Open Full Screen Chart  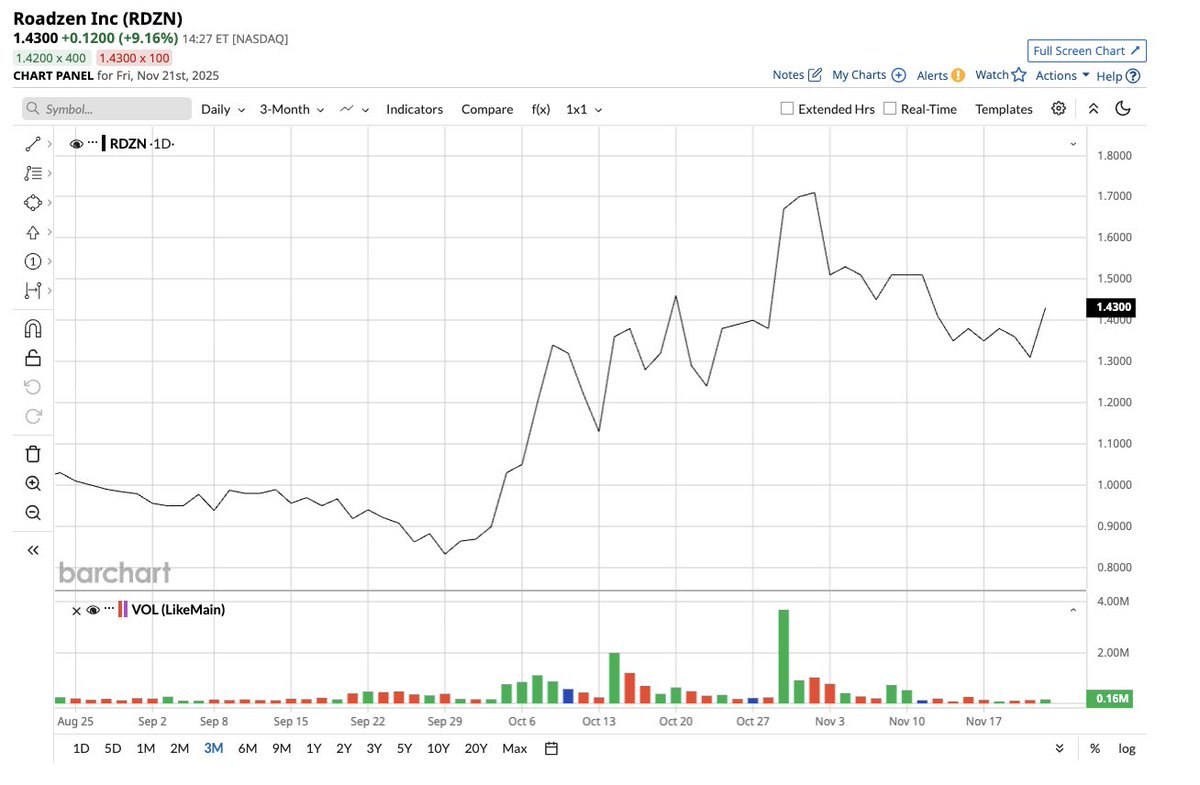pos(1087,50)
